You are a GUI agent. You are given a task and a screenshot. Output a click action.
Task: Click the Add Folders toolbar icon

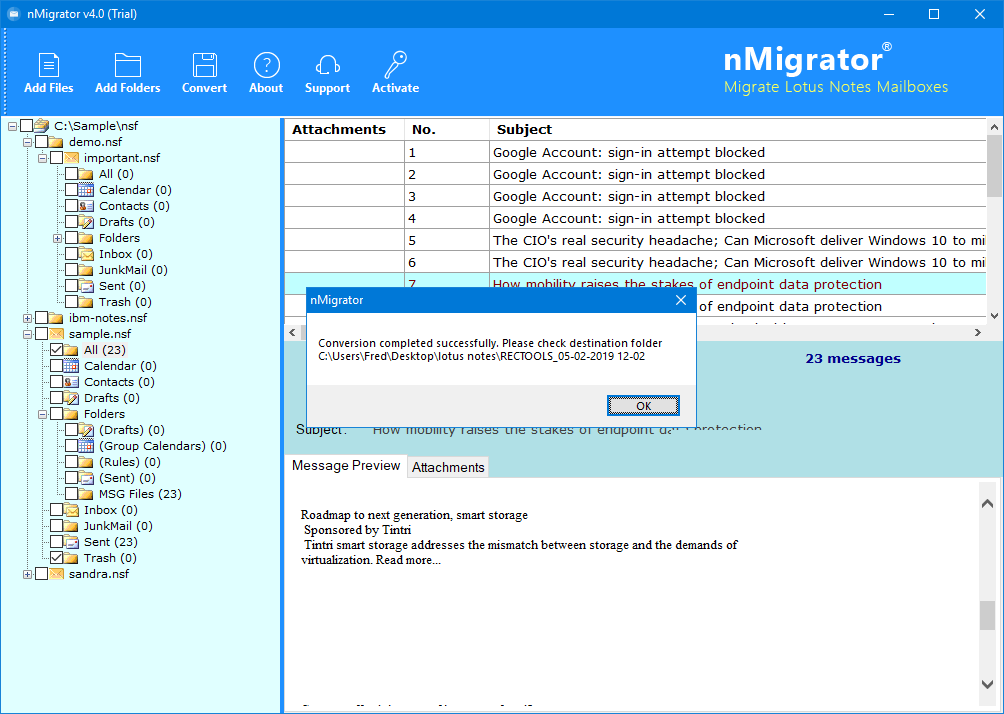(x=127, y=65)
